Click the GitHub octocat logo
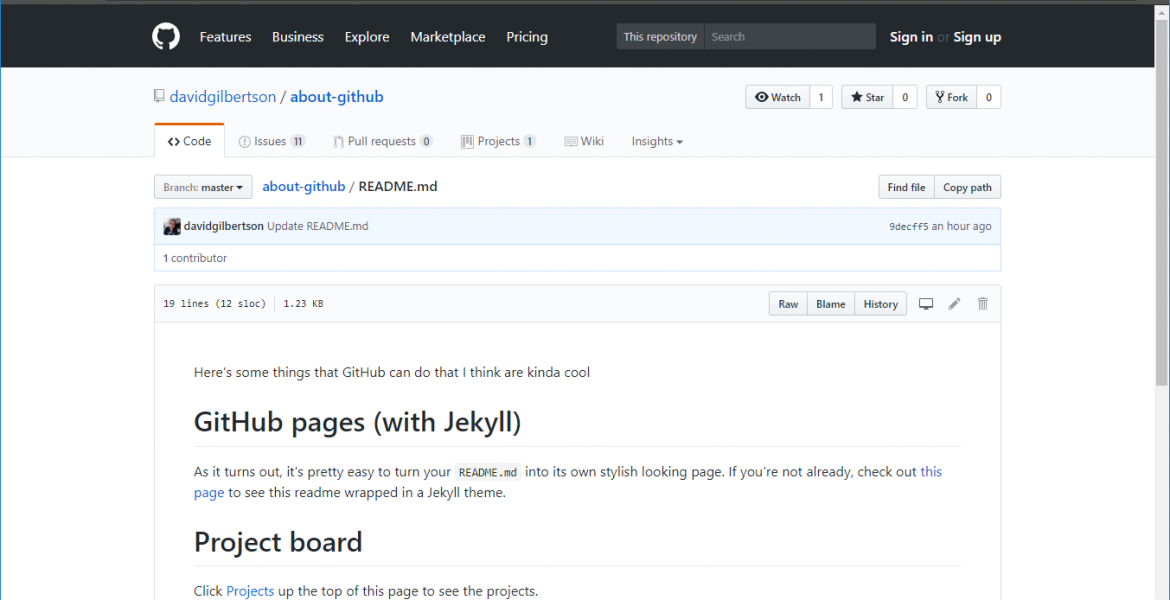The height and width of the screenshot is (600, 1170). [166, 37]
